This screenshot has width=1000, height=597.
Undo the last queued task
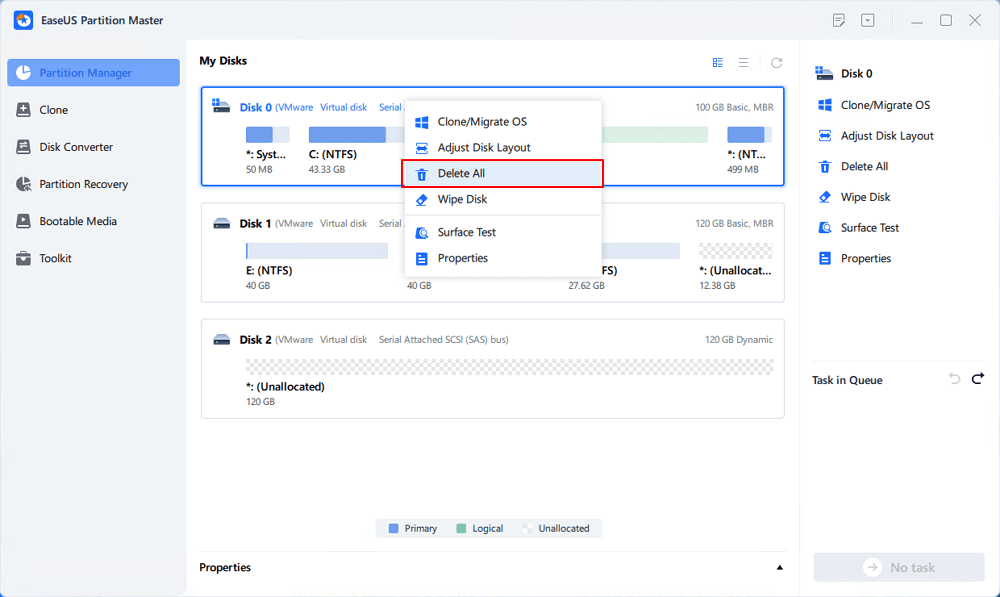point(954,379)
